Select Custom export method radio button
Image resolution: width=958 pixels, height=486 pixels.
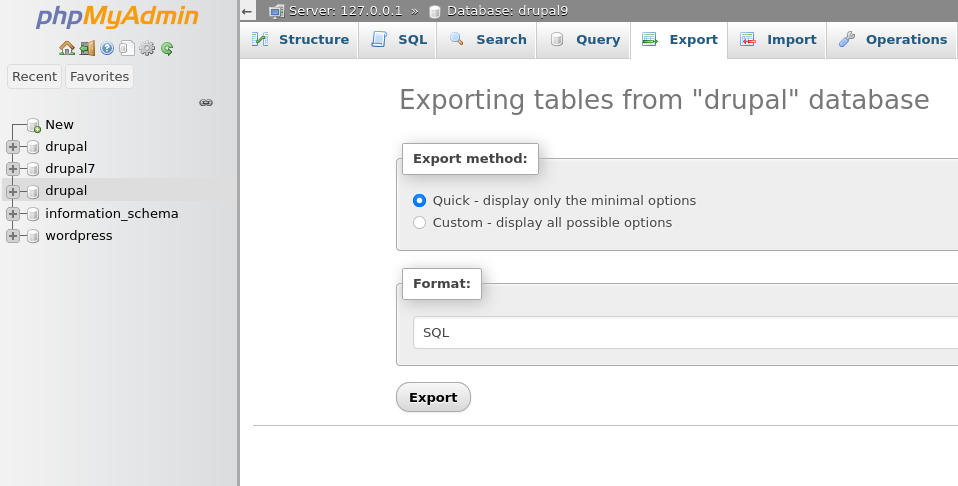click(x=419, y=223)
